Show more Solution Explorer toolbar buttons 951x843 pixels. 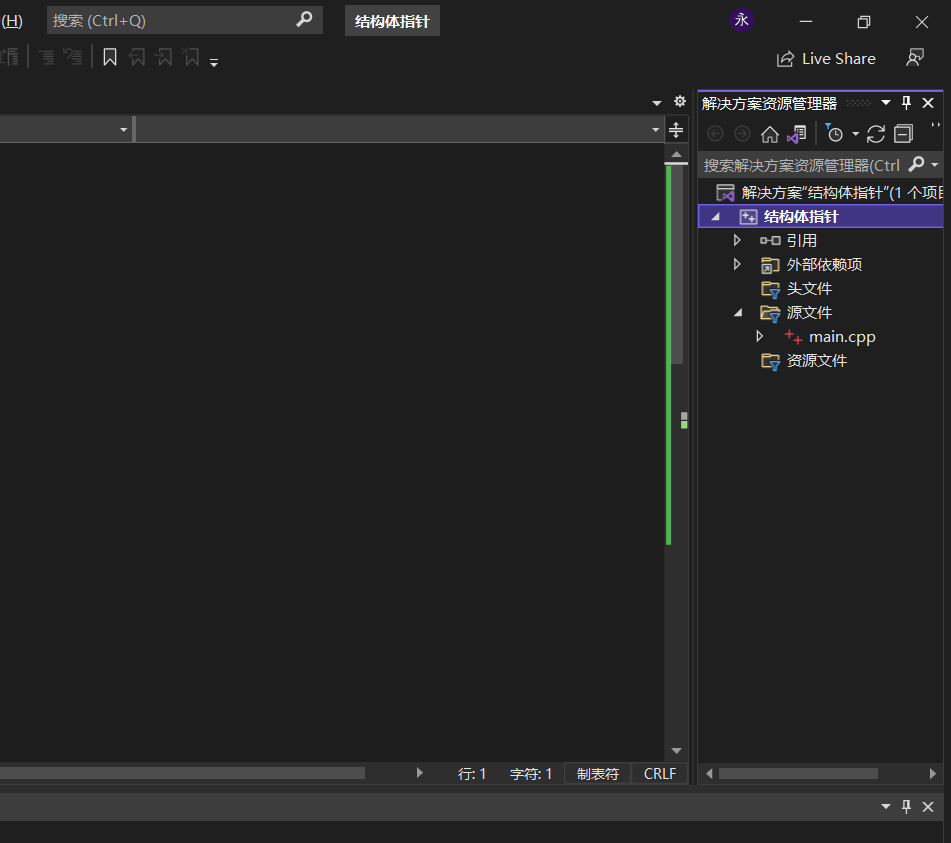[x=935, y=124]
